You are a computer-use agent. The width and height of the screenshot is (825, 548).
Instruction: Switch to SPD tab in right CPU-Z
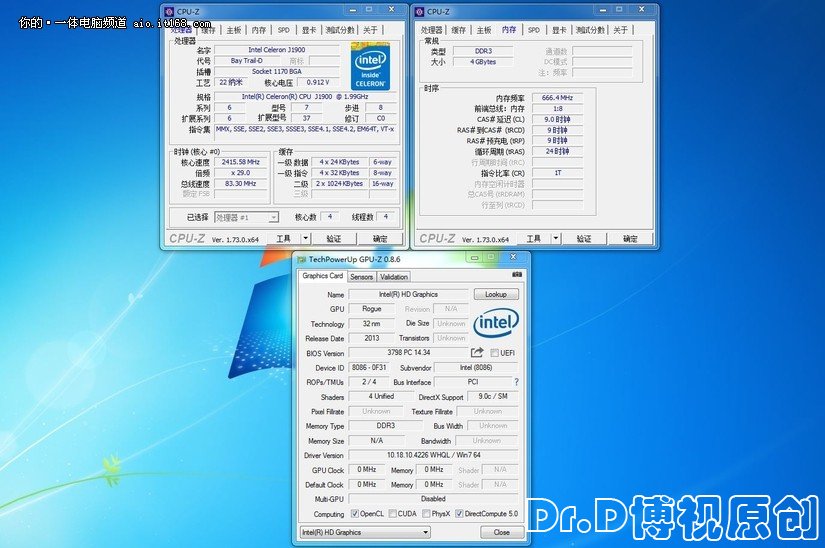coord(534,30)
